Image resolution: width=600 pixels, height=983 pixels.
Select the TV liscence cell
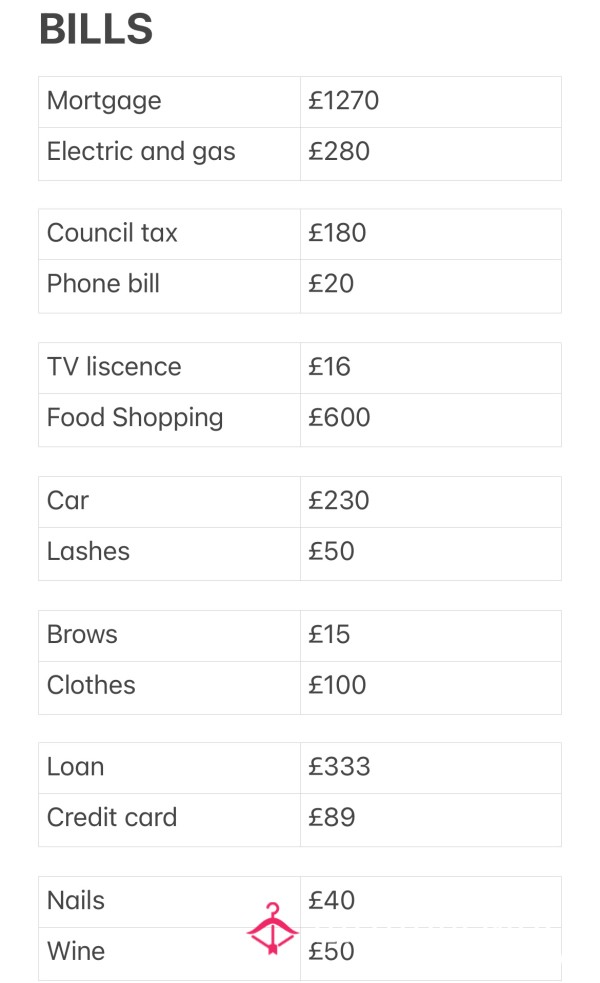[169, 368]
